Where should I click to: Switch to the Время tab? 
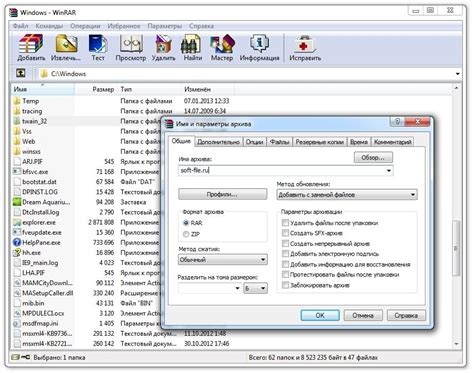click(359, 142)
